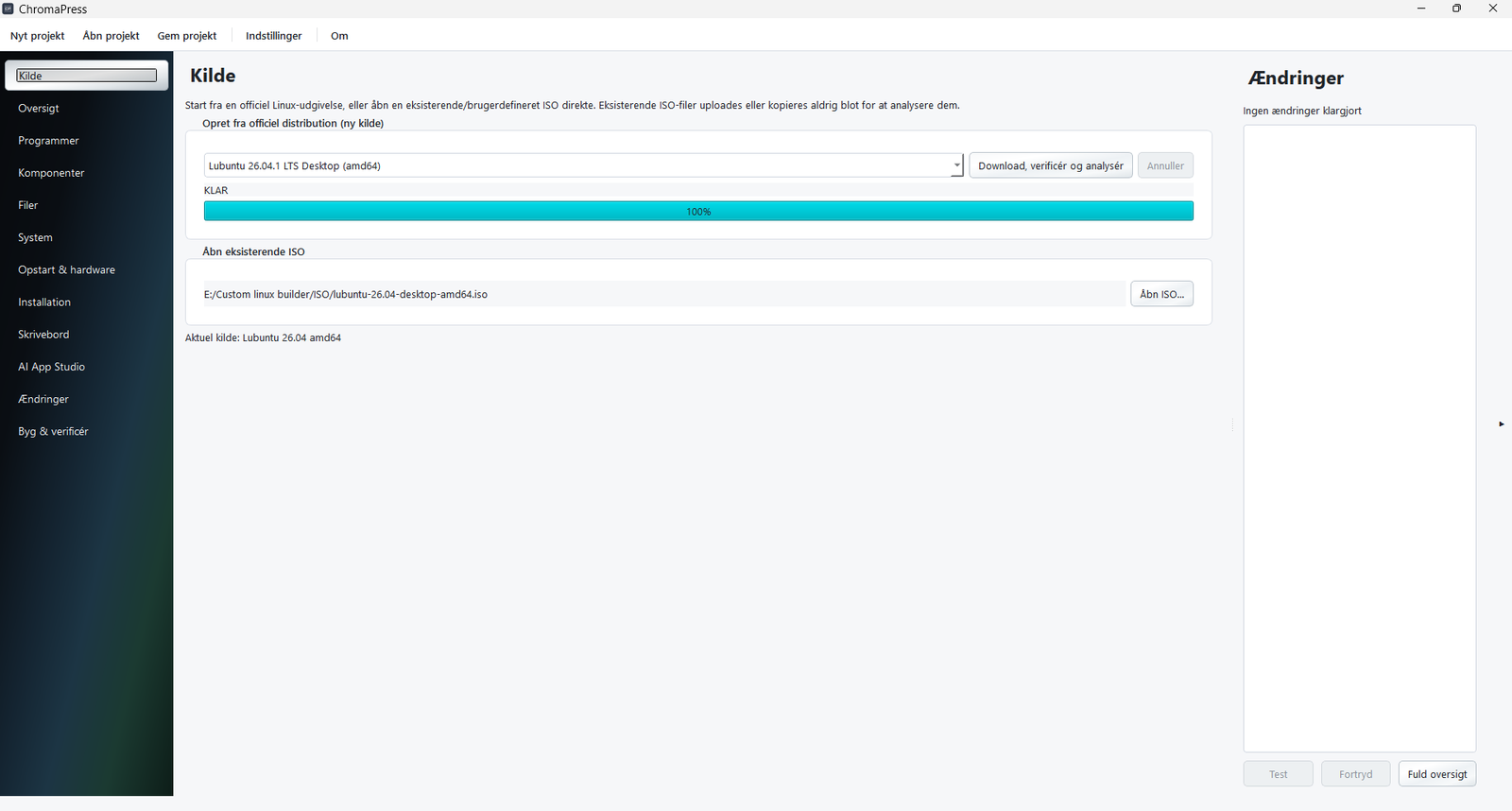Open the Åbn projekt menu

coord(111,36)
